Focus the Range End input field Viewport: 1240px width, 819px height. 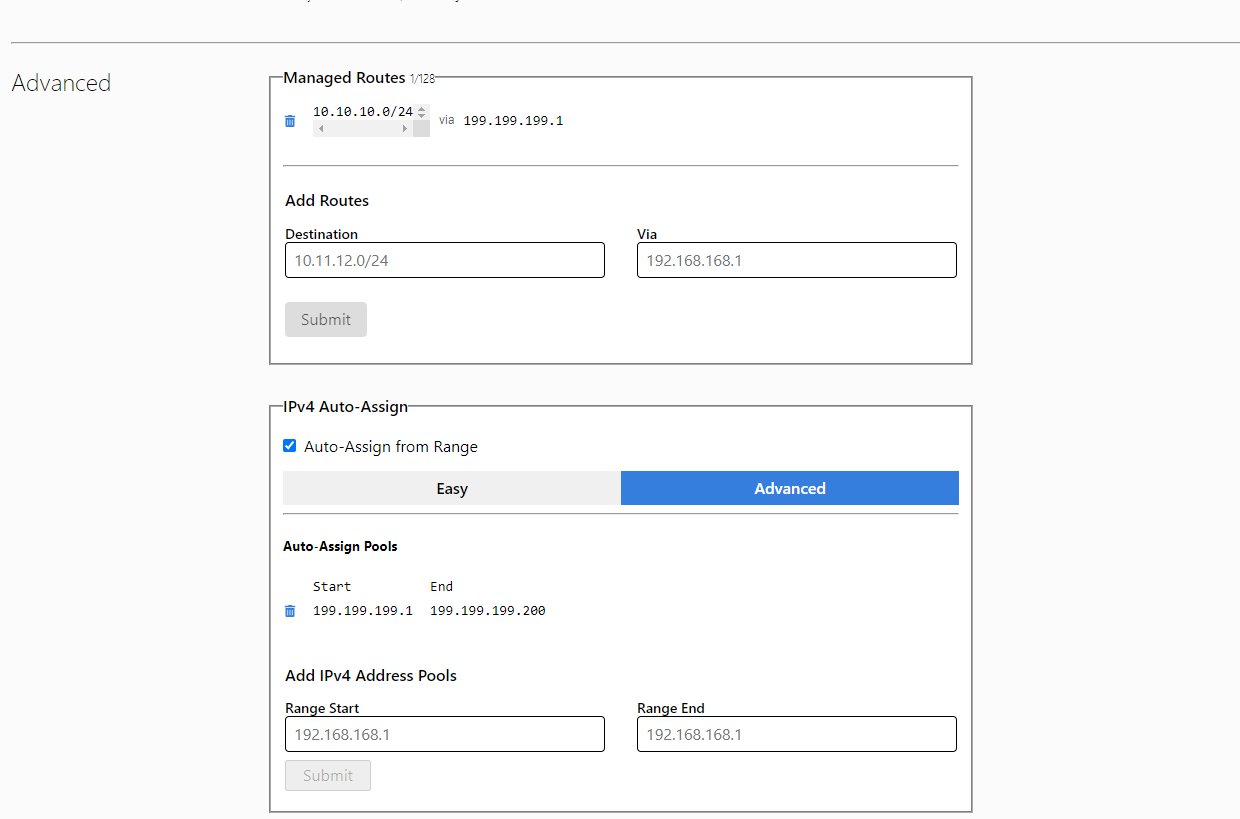pyautogui.click(x=797, y=734)
